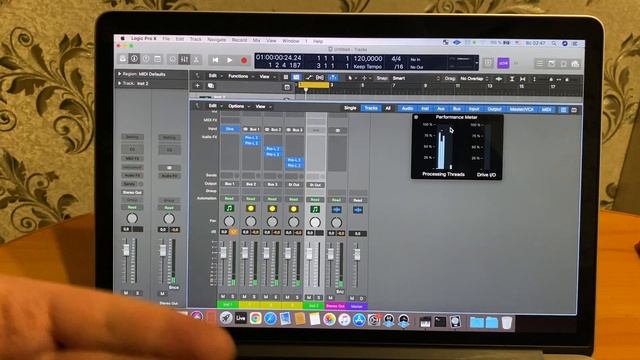Expand Region MIDI Defaults disclosure triangle

[x=120, y=74]
